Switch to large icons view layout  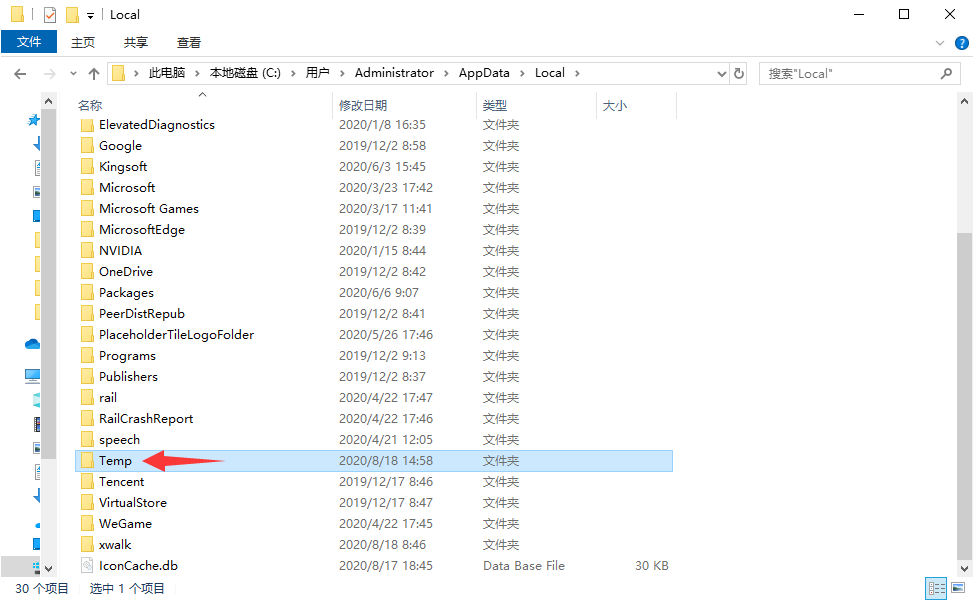coord(958,588)
